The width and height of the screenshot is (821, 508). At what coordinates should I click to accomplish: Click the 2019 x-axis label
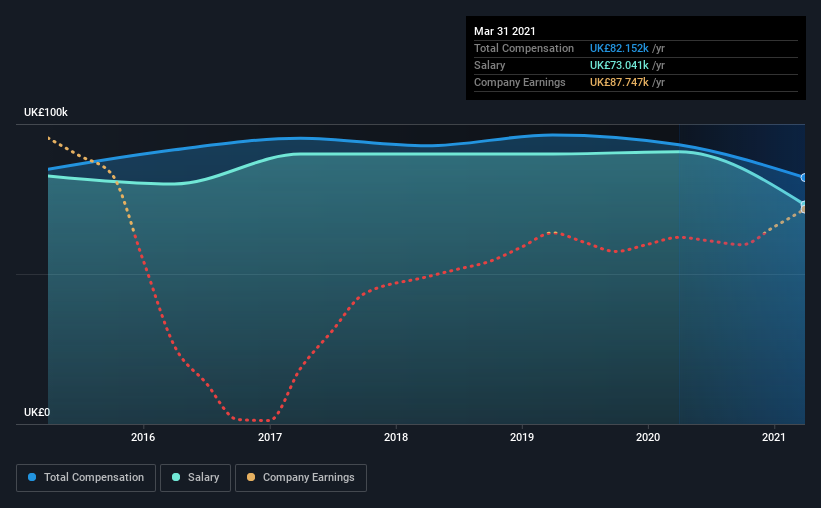pos(522,437)
